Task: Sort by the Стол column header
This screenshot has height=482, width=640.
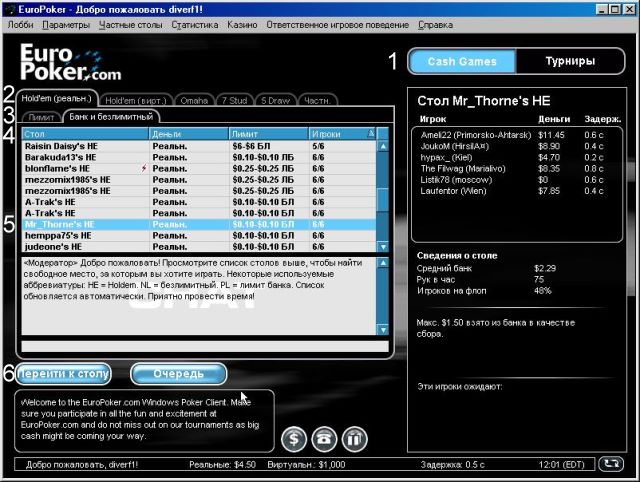Action: (x=85, y=133)
